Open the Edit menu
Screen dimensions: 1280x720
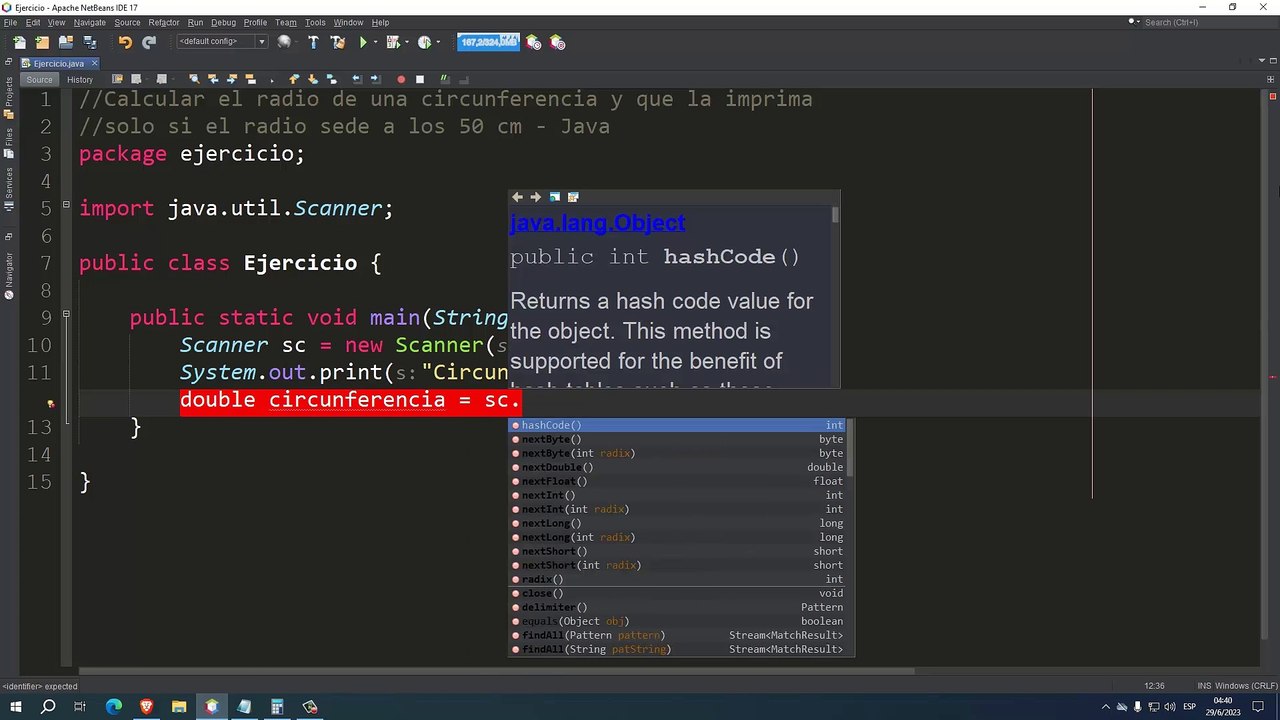[33, 22]
